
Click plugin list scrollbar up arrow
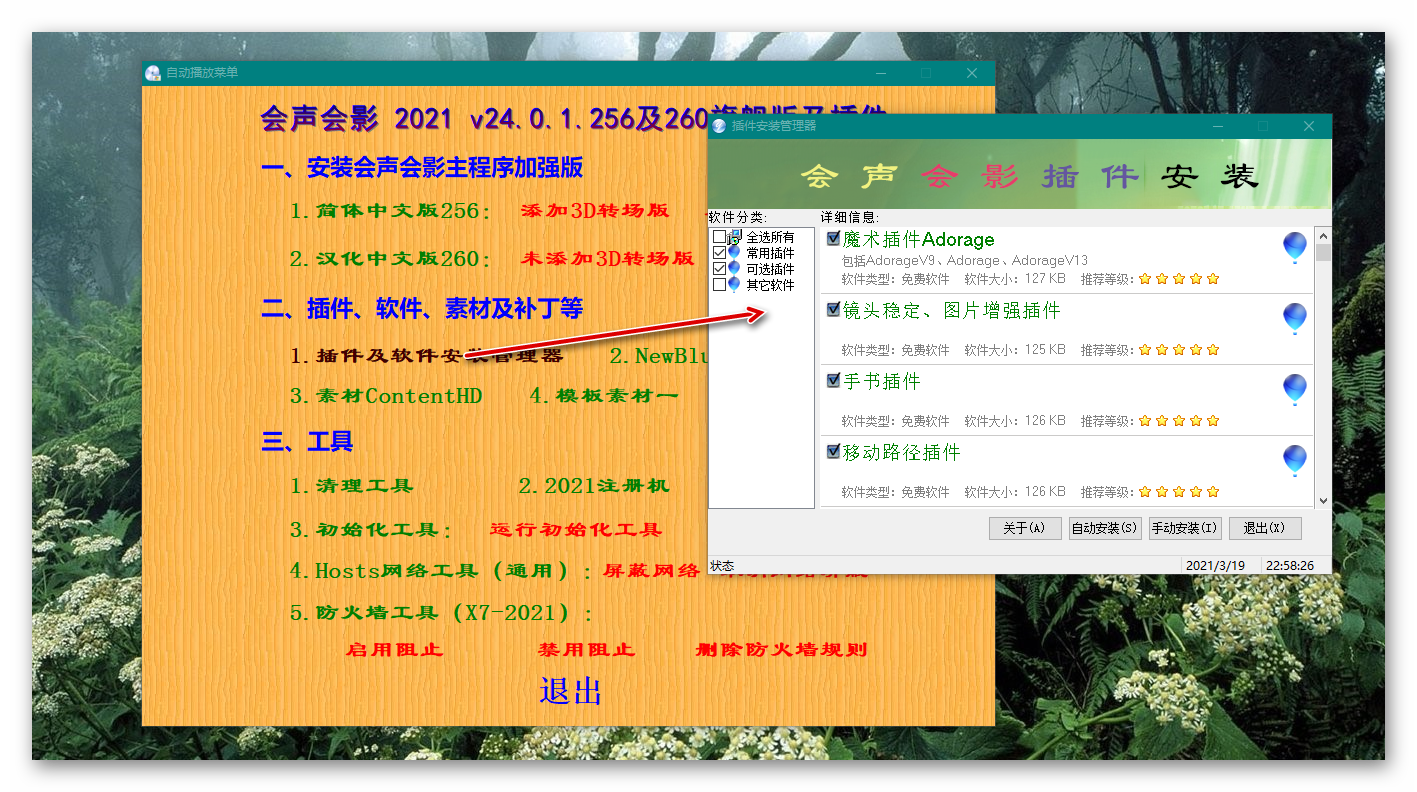(1323, 236)
